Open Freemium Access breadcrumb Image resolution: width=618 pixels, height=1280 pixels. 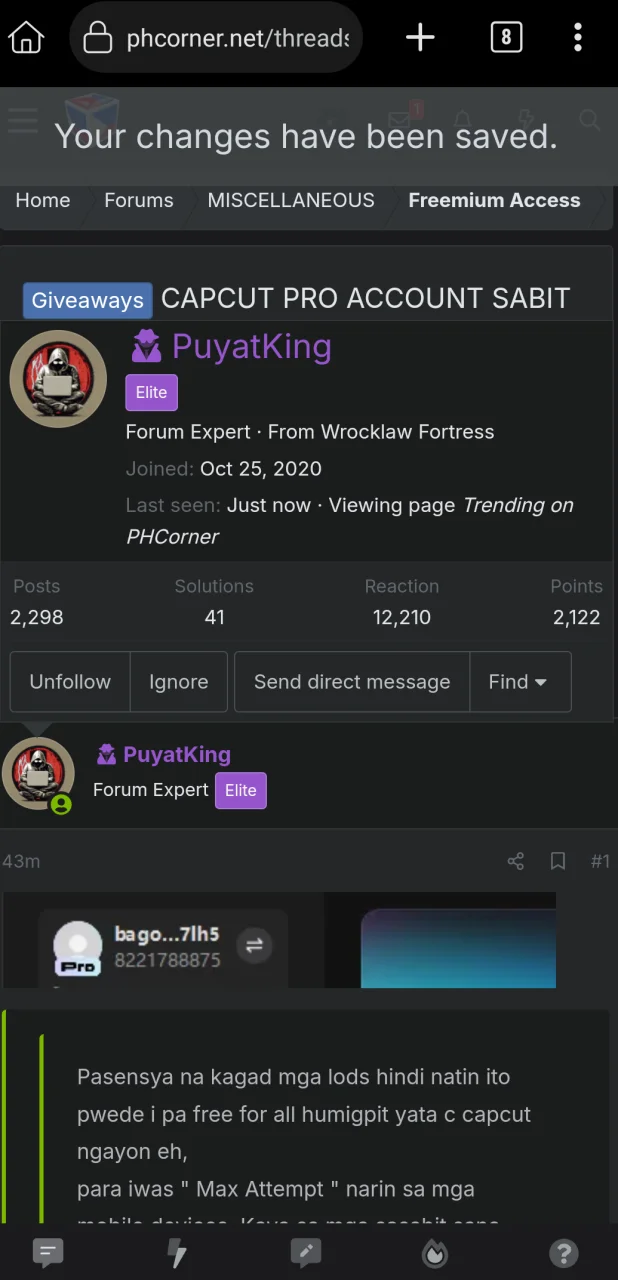[x=494, y=200]
